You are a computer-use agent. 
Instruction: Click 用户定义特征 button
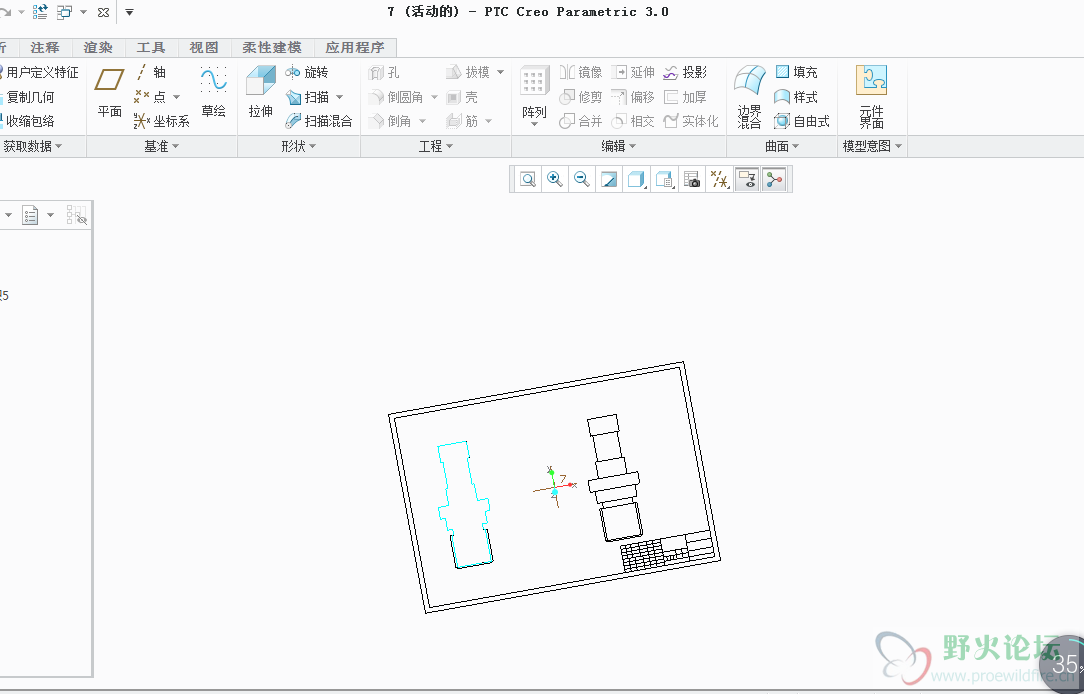[x=39, y=72]
